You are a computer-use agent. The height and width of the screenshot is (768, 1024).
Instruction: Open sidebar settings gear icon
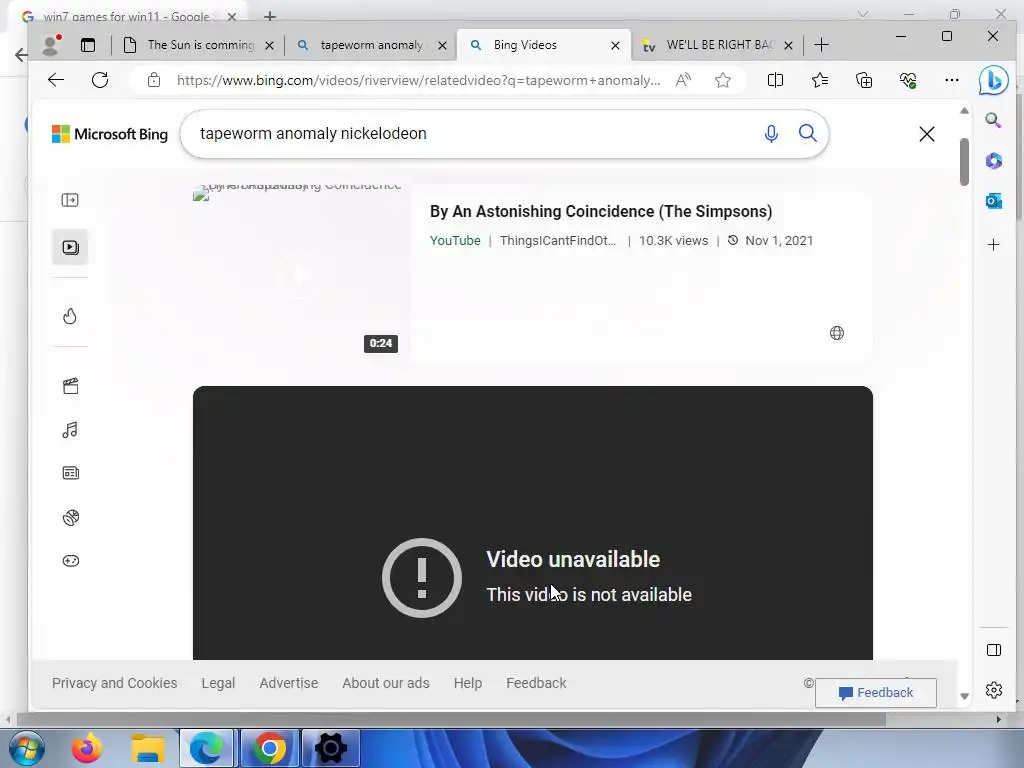tap(993, 690)
